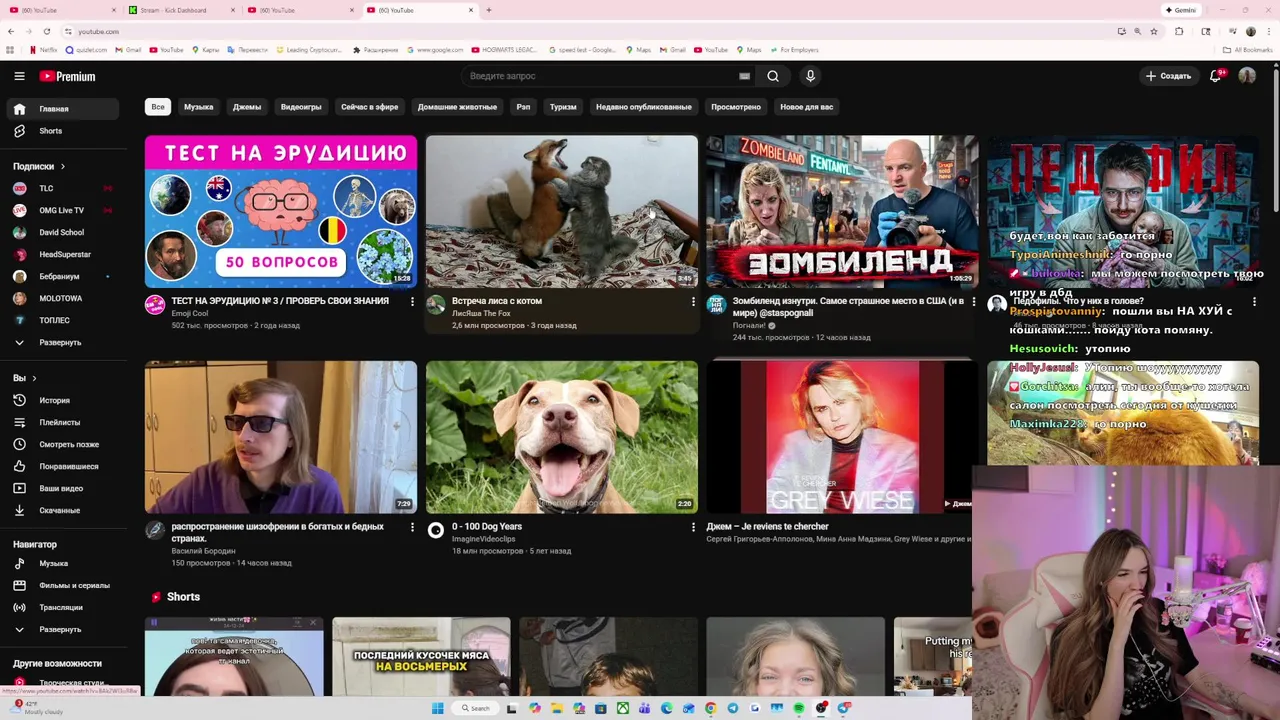This screenshot has height=720, width=1280.
Task: Select Новое для вас chip
Action: pos(806,107)
